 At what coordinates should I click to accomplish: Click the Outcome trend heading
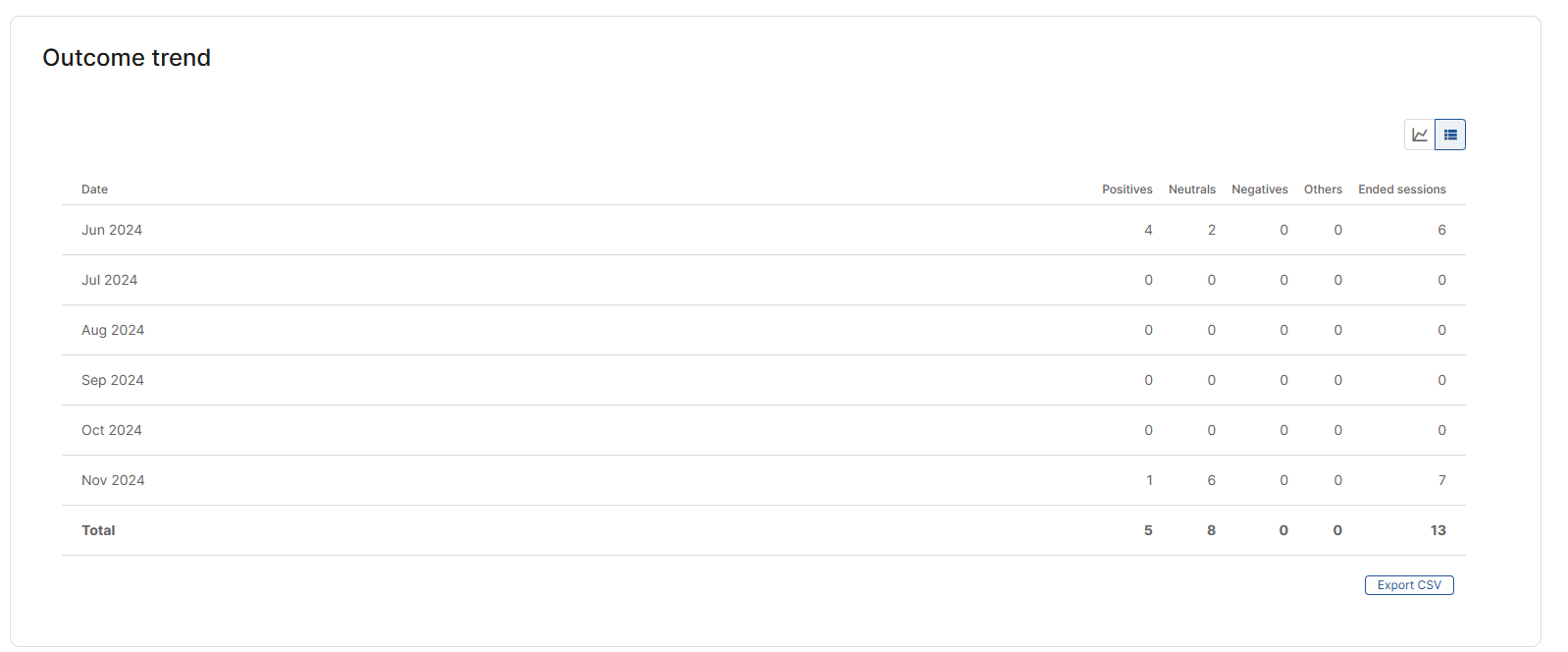click(127, 58)
